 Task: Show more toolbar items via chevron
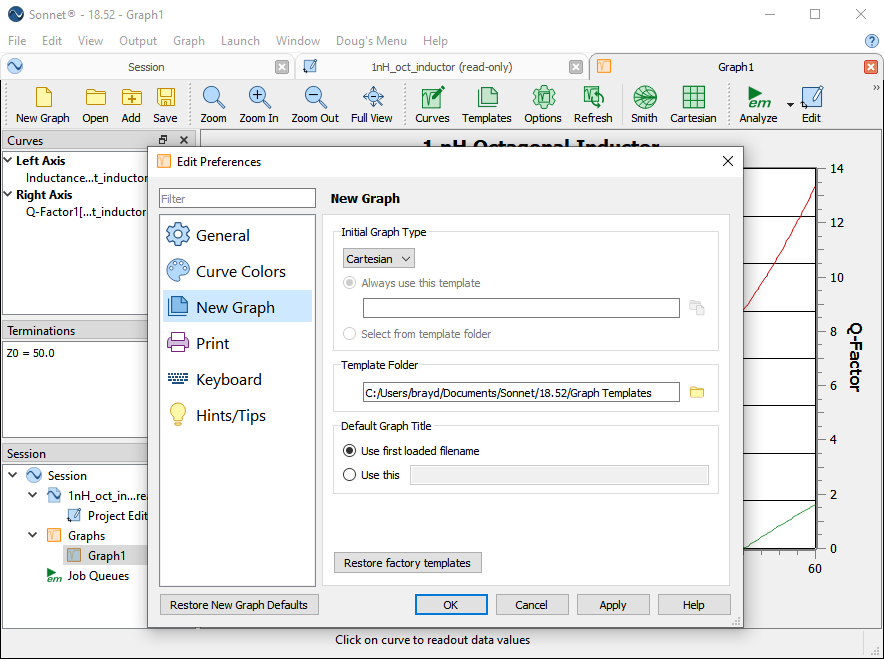tap(876, 87)
